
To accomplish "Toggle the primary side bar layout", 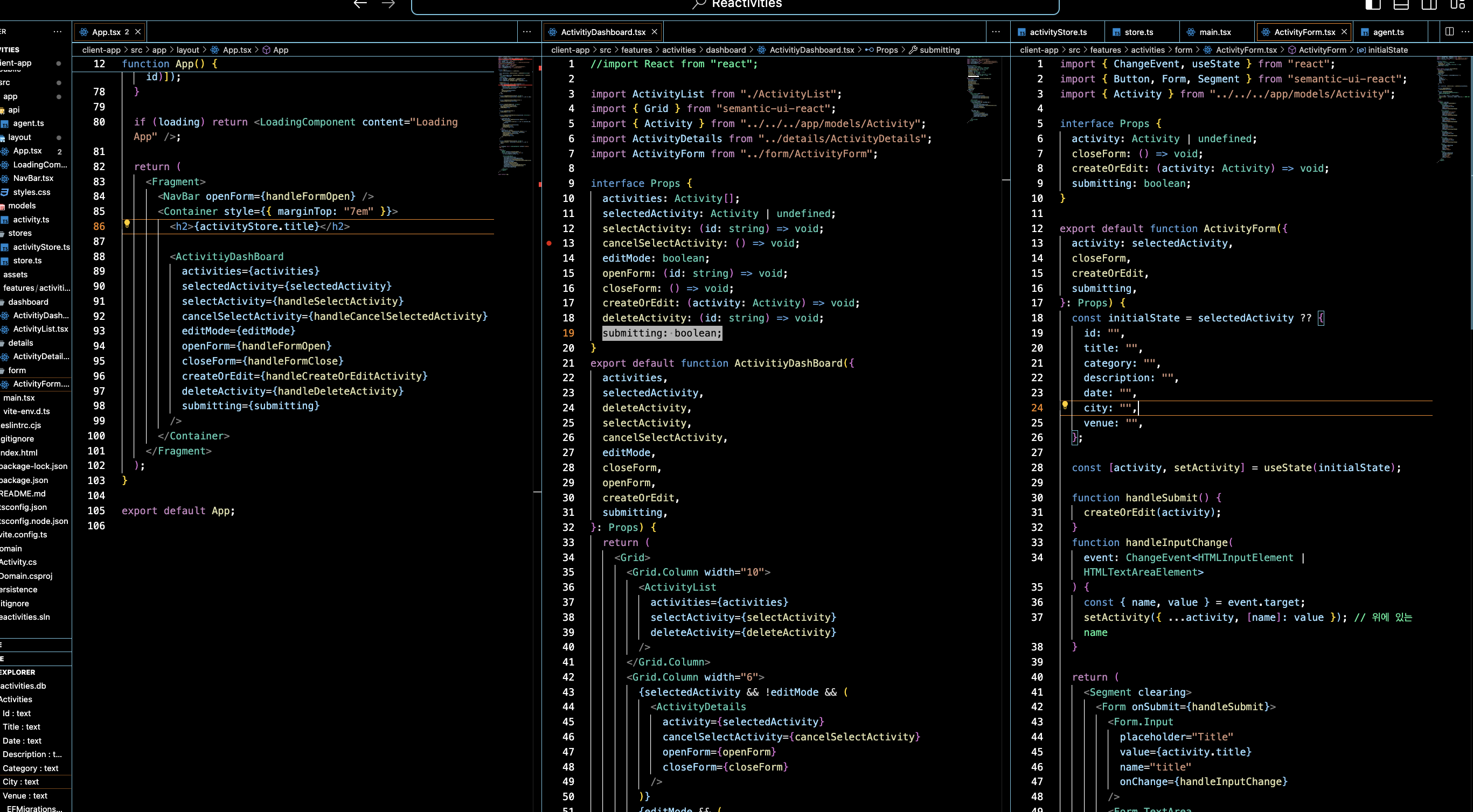I will [1373, 4].
